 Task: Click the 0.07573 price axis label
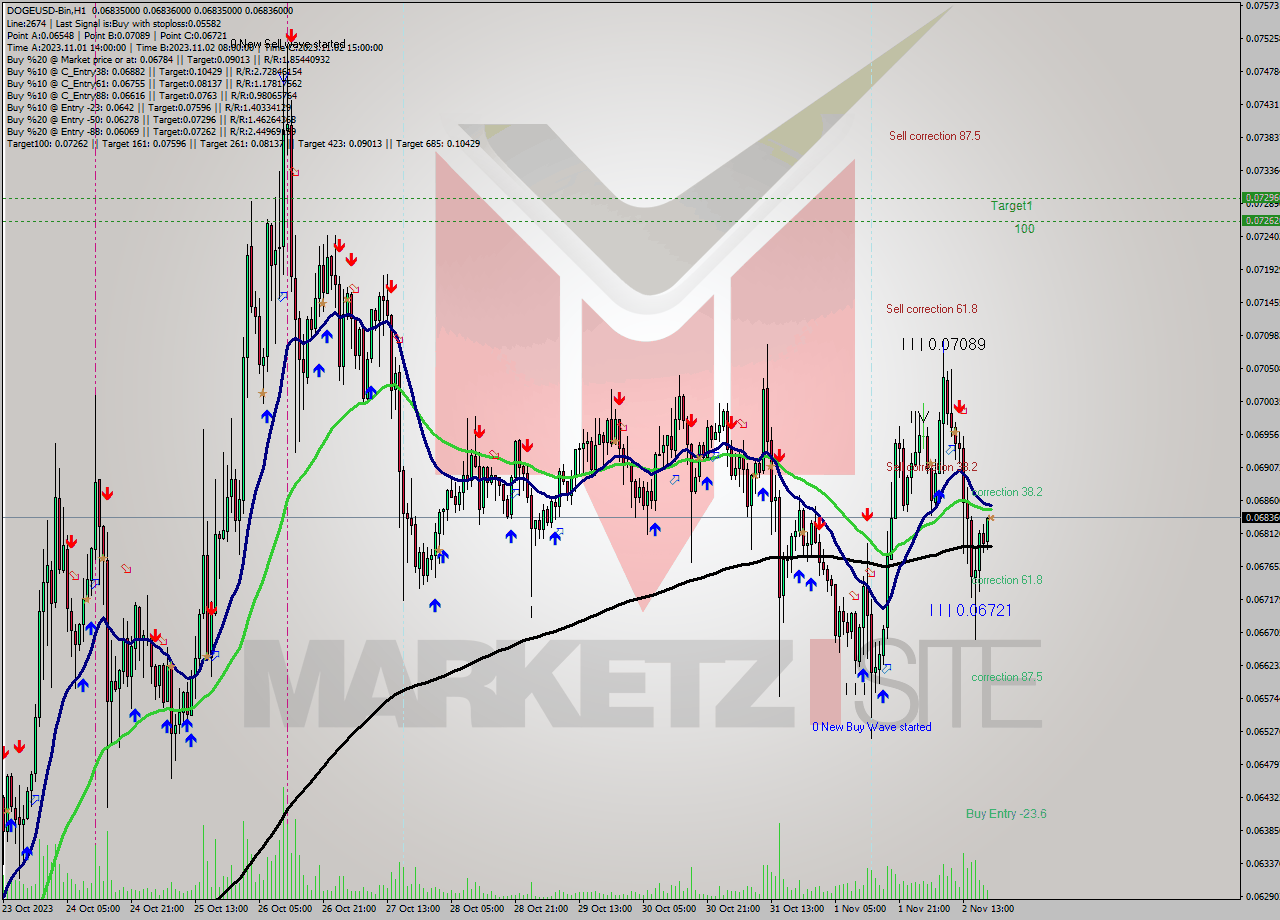[x=1262, y=6]
